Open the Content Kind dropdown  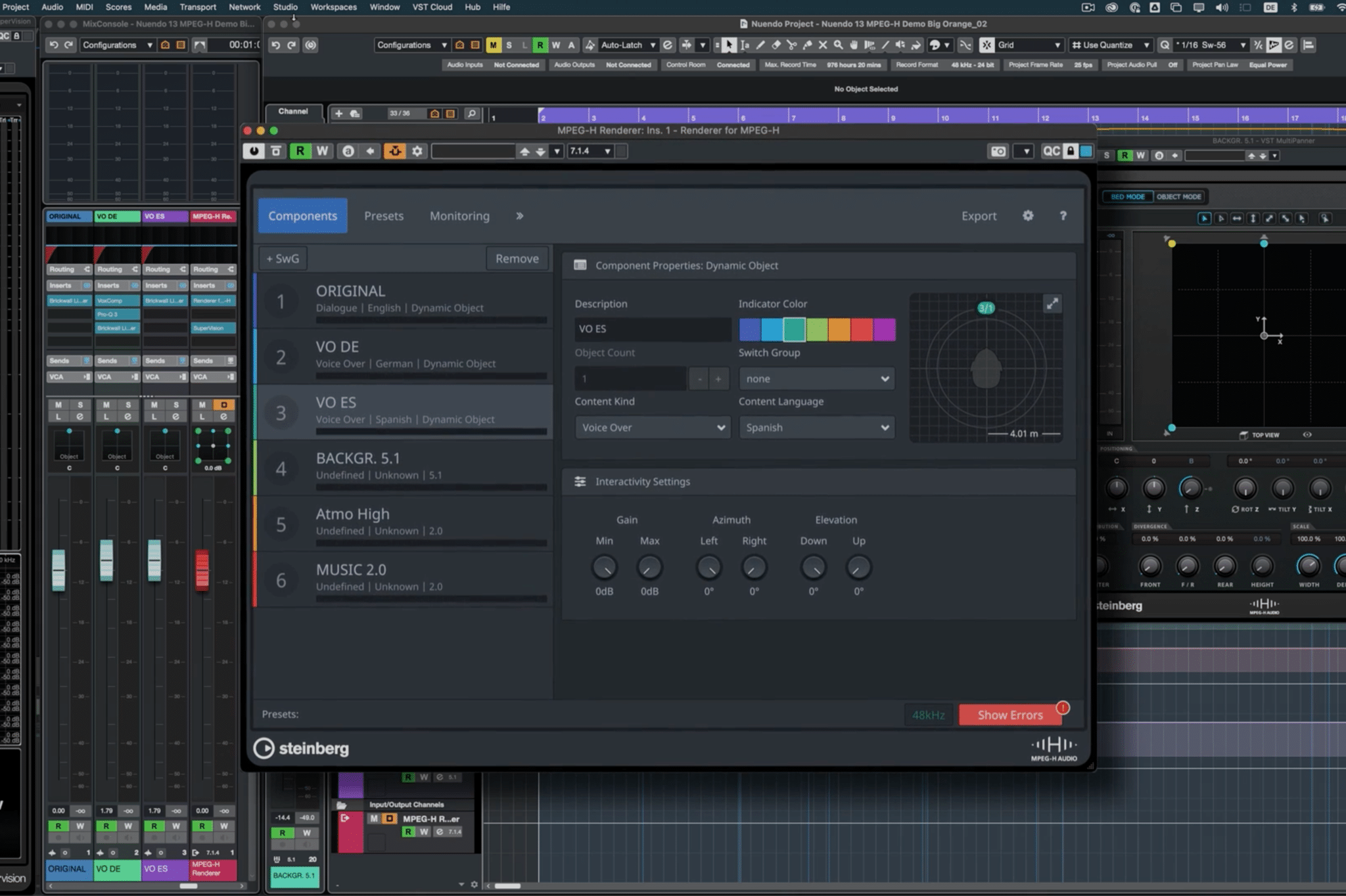(x=652, y=428)
